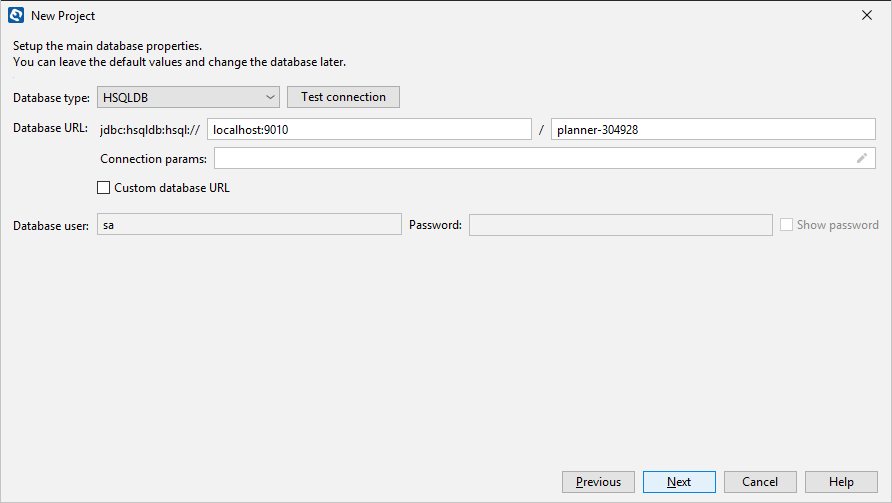892x503 pixels.
Task: Cancel the new project setup
Action: pos(760,482)
